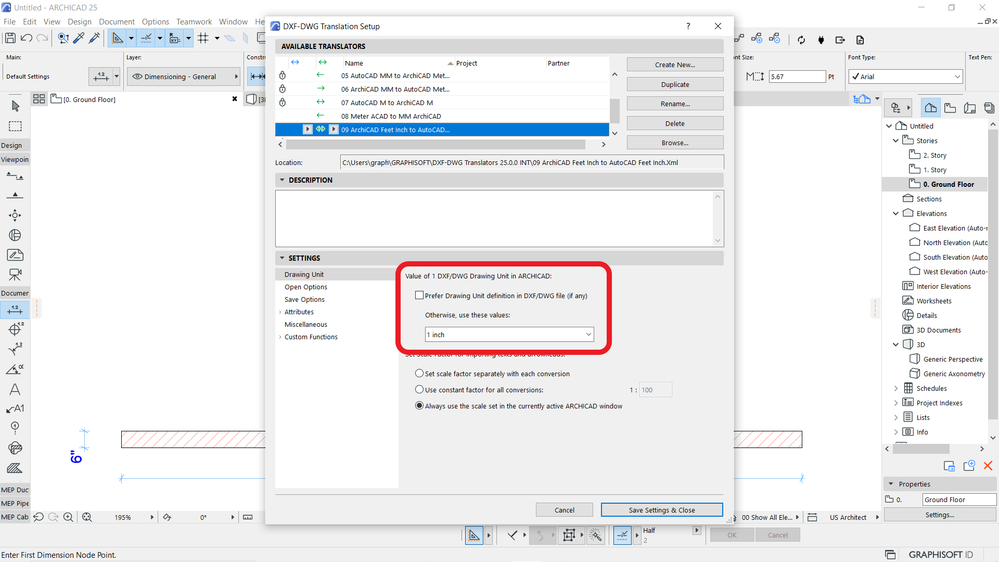Expand Schedules in the Navigator tree
Viewport: 999px width, 562px height.
click(896, 389)
